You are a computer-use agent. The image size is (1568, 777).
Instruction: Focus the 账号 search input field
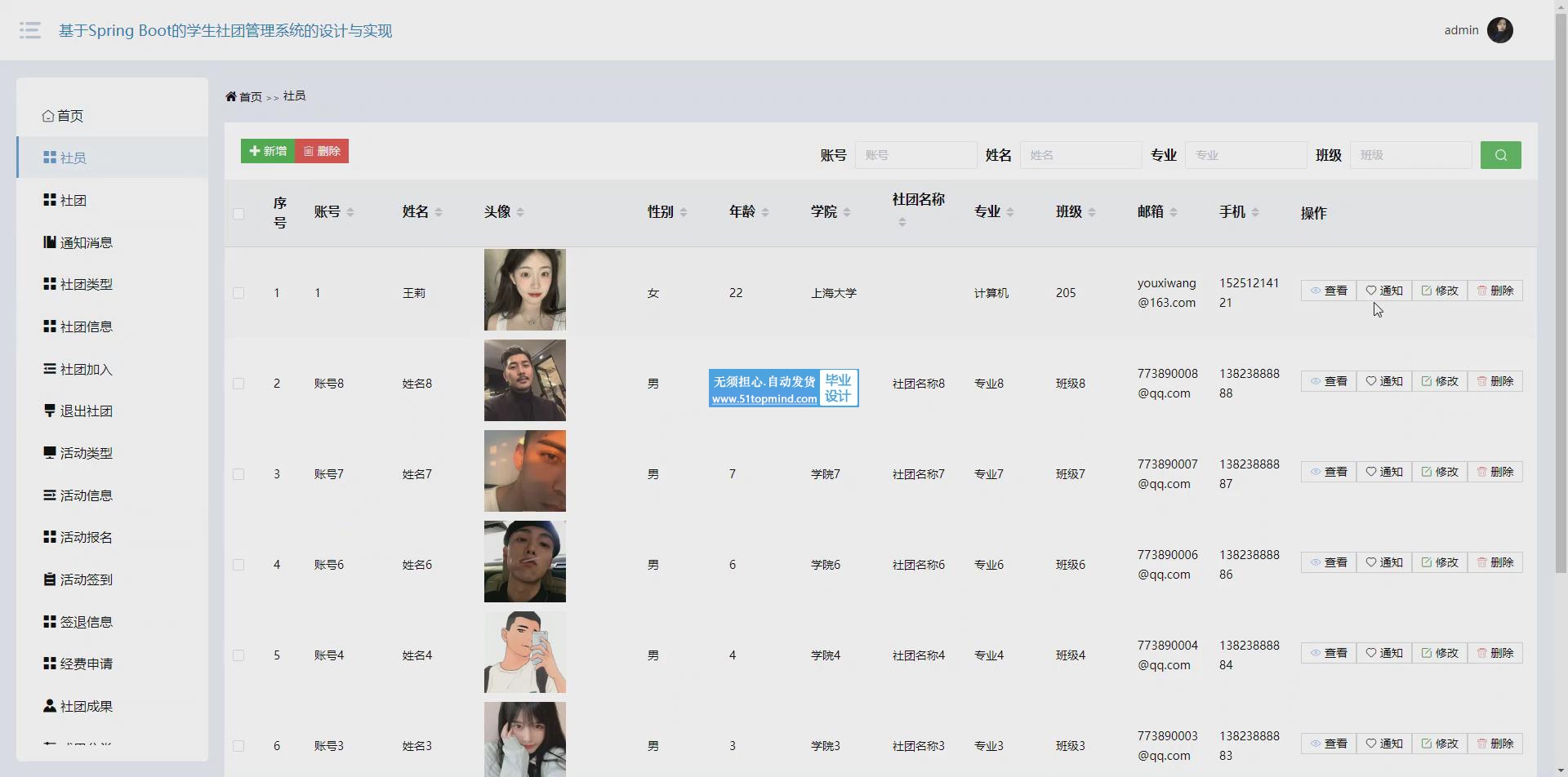coord(915,155)
